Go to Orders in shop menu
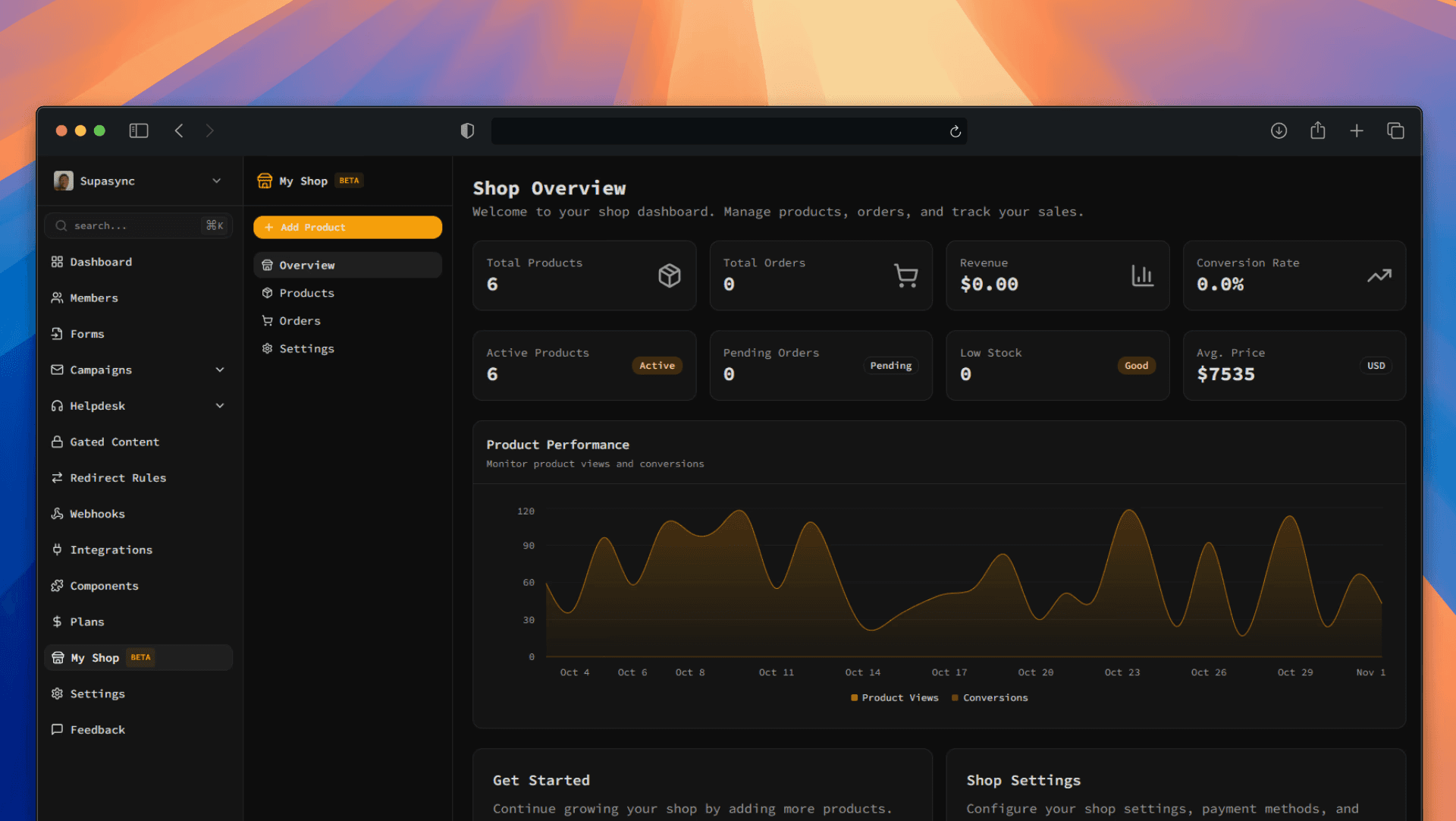Viewport: 1456px width, 821px height. click(x=300, y=321)
